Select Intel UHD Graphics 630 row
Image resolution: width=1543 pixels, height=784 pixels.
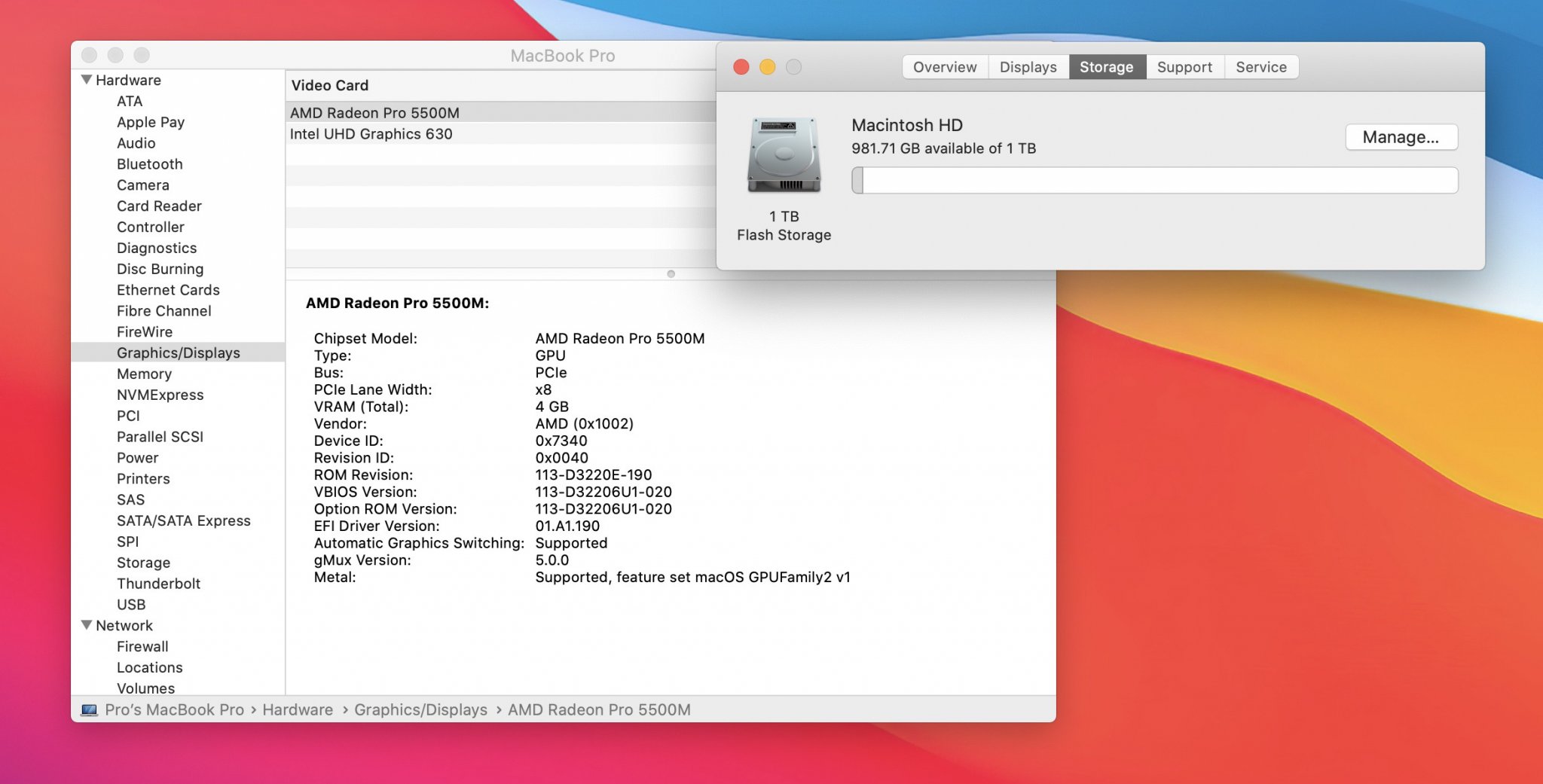pyautogui.click(x=501, y=133)
